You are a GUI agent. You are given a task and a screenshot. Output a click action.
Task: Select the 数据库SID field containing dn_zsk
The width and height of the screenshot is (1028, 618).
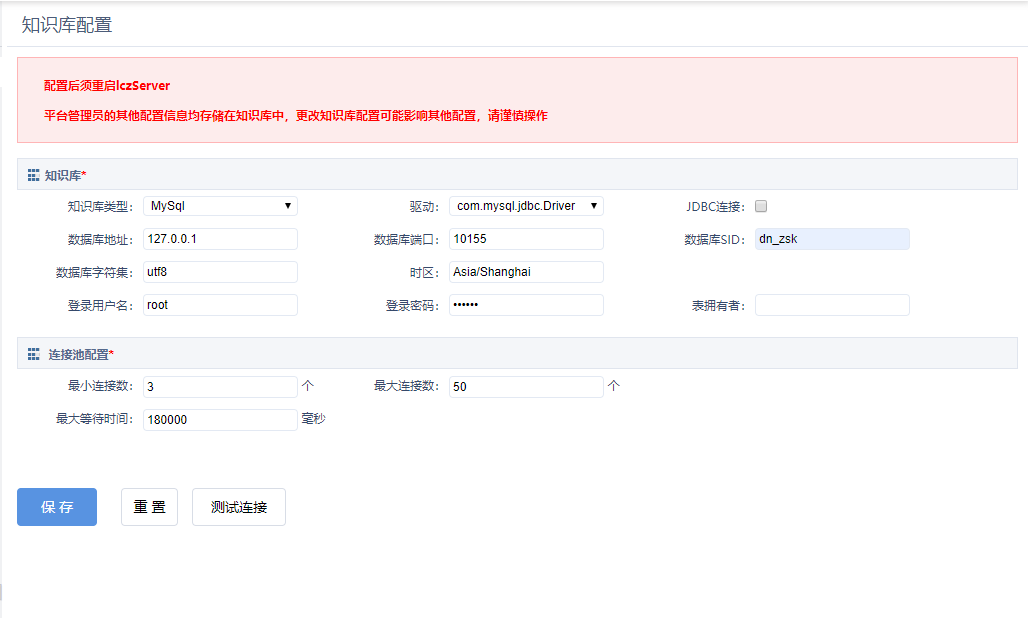(x=832, y=239)
